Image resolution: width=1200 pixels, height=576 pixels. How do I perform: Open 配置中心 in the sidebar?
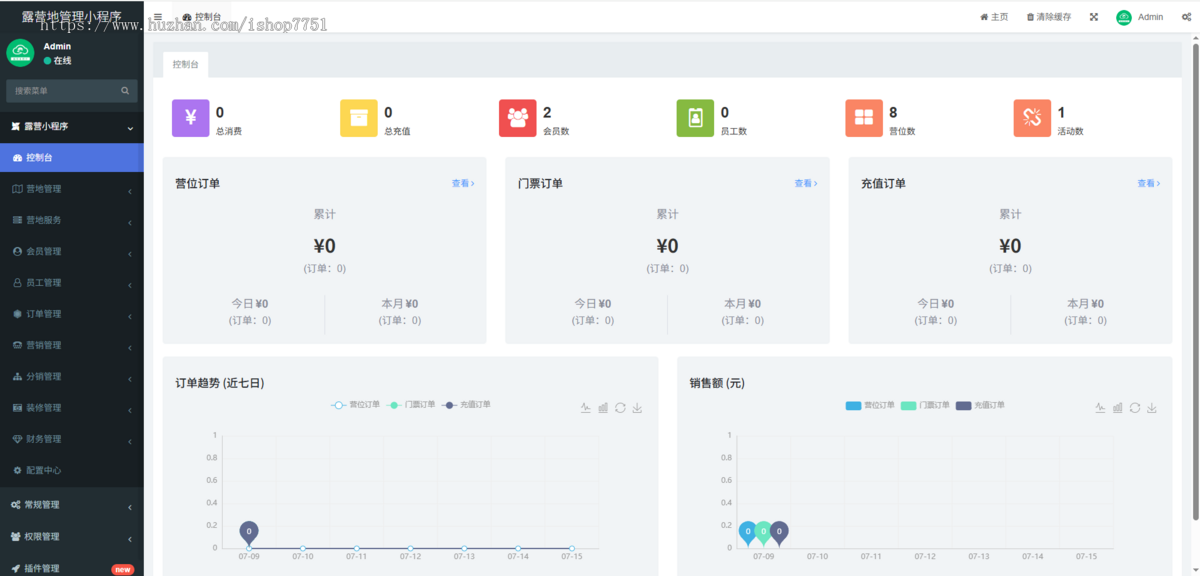72,470
